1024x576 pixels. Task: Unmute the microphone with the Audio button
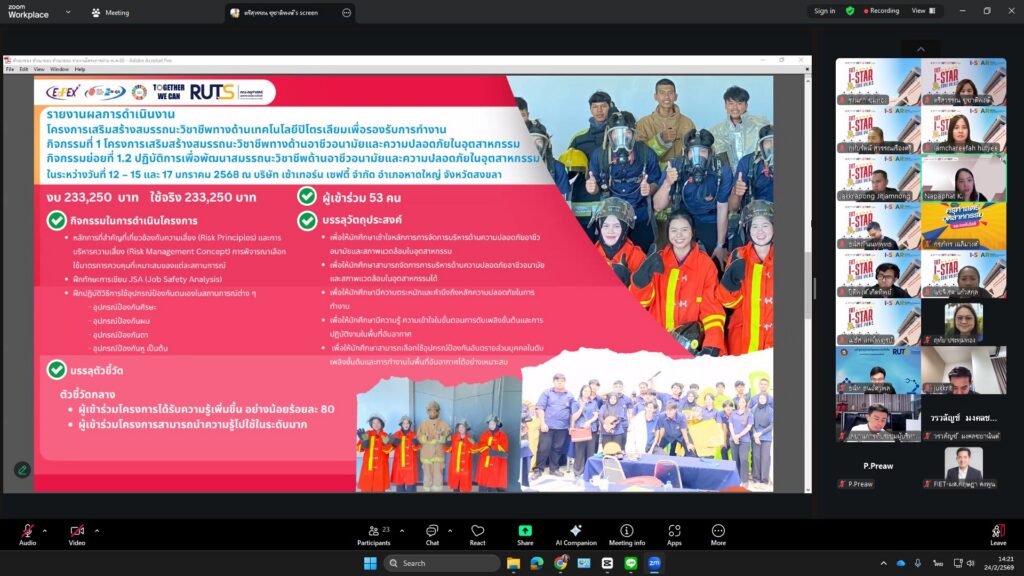(27, 532)
